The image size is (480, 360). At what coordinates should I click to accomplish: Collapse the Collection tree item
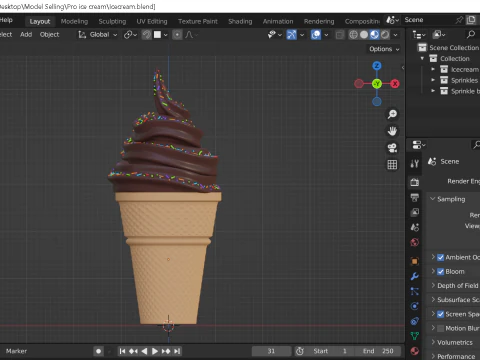coord(422,58)
